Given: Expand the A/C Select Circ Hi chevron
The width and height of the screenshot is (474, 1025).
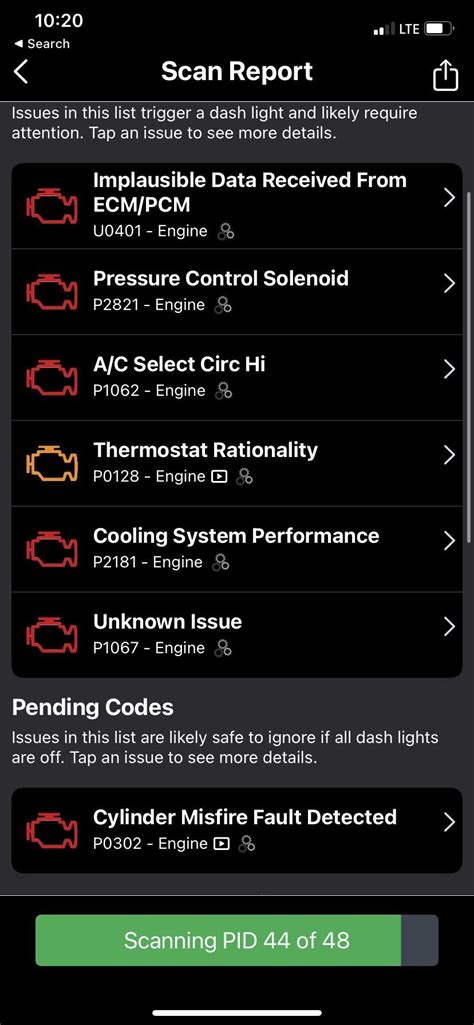Looking at the screenshot, I should tap(449, 369).
